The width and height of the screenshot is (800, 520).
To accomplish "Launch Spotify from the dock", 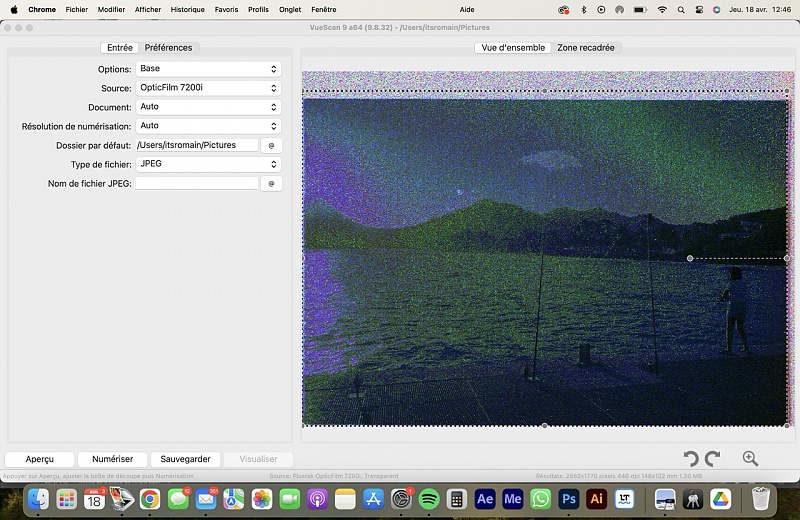I will pyautogui.click(x=429, y=498).
